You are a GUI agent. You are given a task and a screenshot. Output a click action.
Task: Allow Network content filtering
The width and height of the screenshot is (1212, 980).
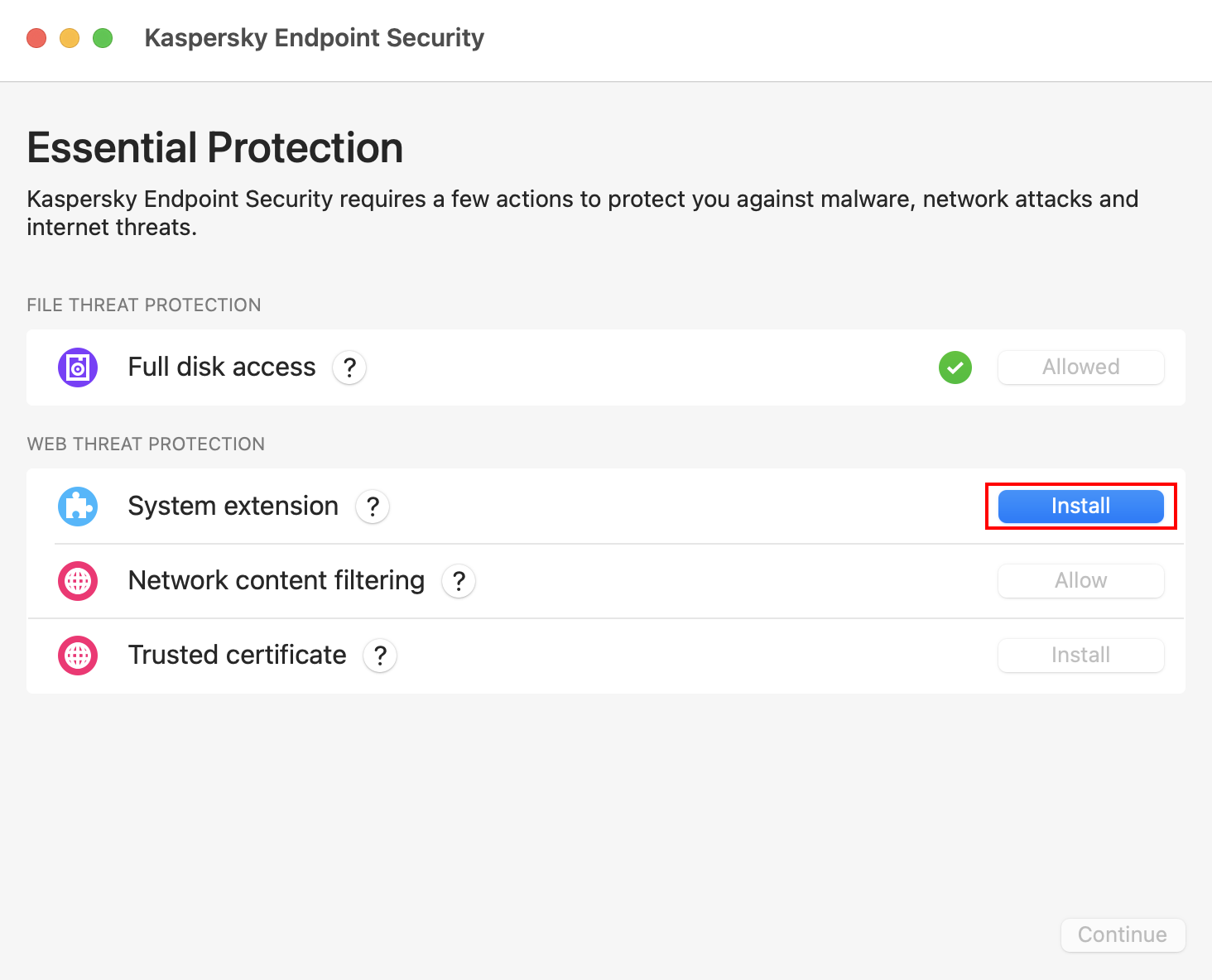coord(1080,581)
